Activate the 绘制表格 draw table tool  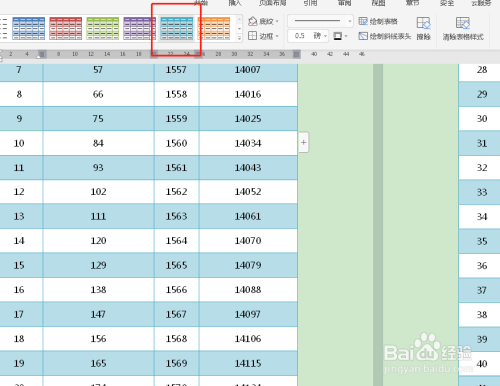(378, 22)
